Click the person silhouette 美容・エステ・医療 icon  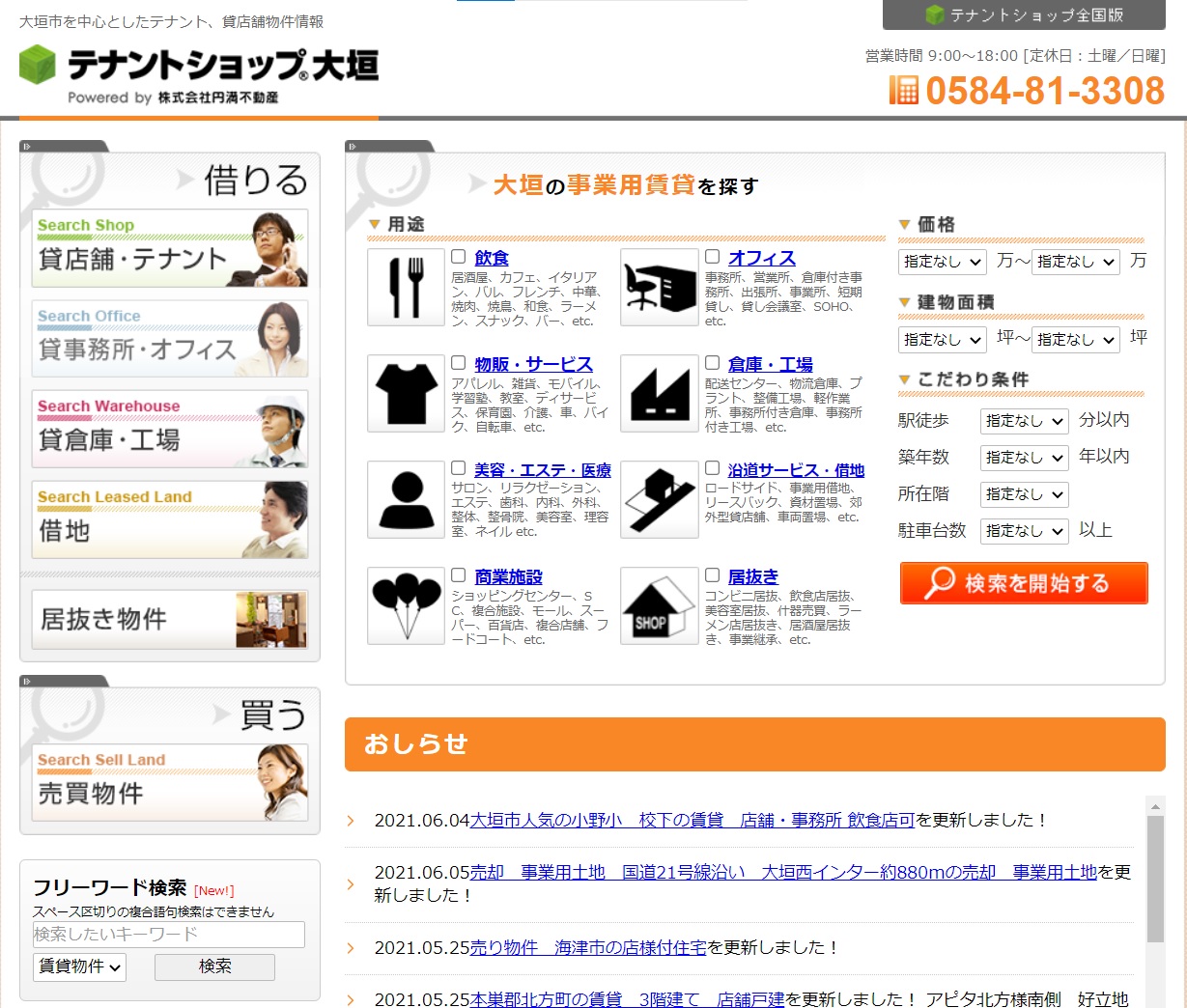(x=406, y=500)
